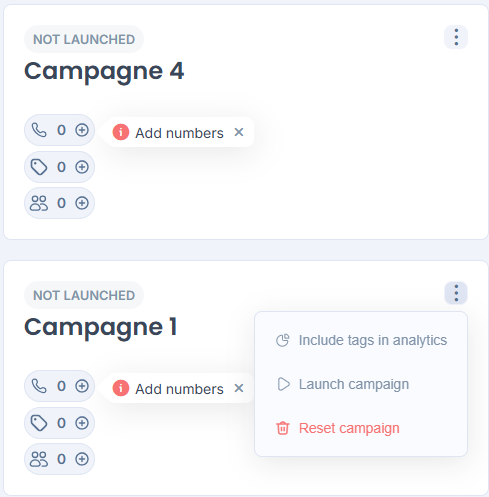
Task: Select Reset campaign option
Action: [361, 428]
